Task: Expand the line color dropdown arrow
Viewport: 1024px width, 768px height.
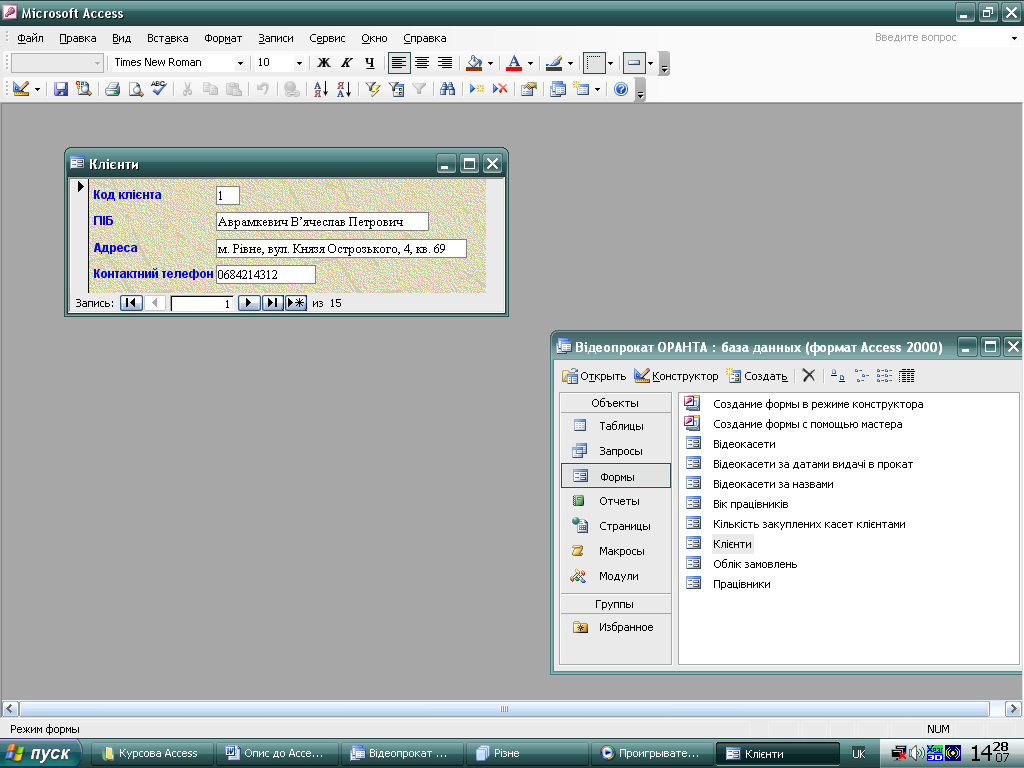Action: point(570,63)
